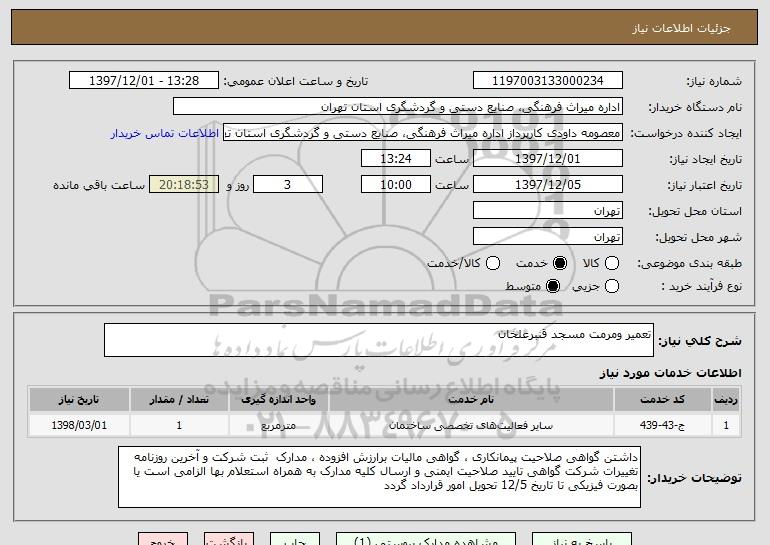Screen dimensions: 770x545
Task: Click the تاریخ ایجاد نیاز date 1397/12/01
Action: point(548,159)
